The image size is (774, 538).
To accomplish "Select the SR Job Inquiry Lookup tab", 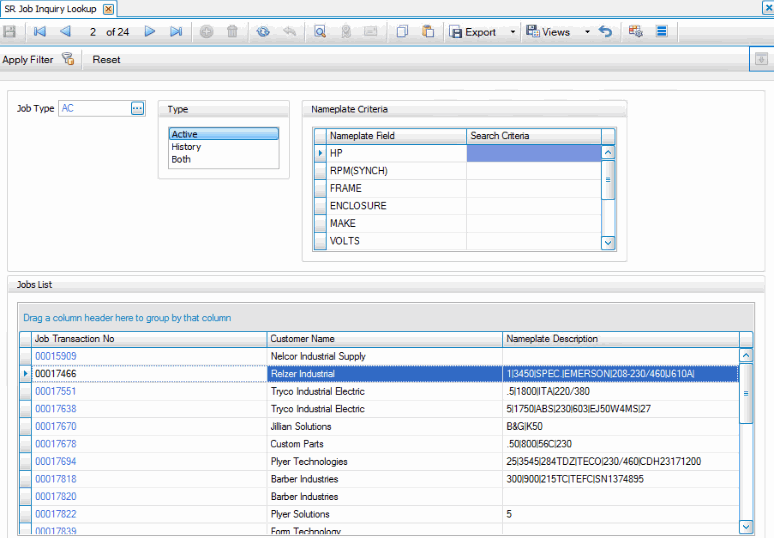I will pyautogui.click(x=51, y=8).
